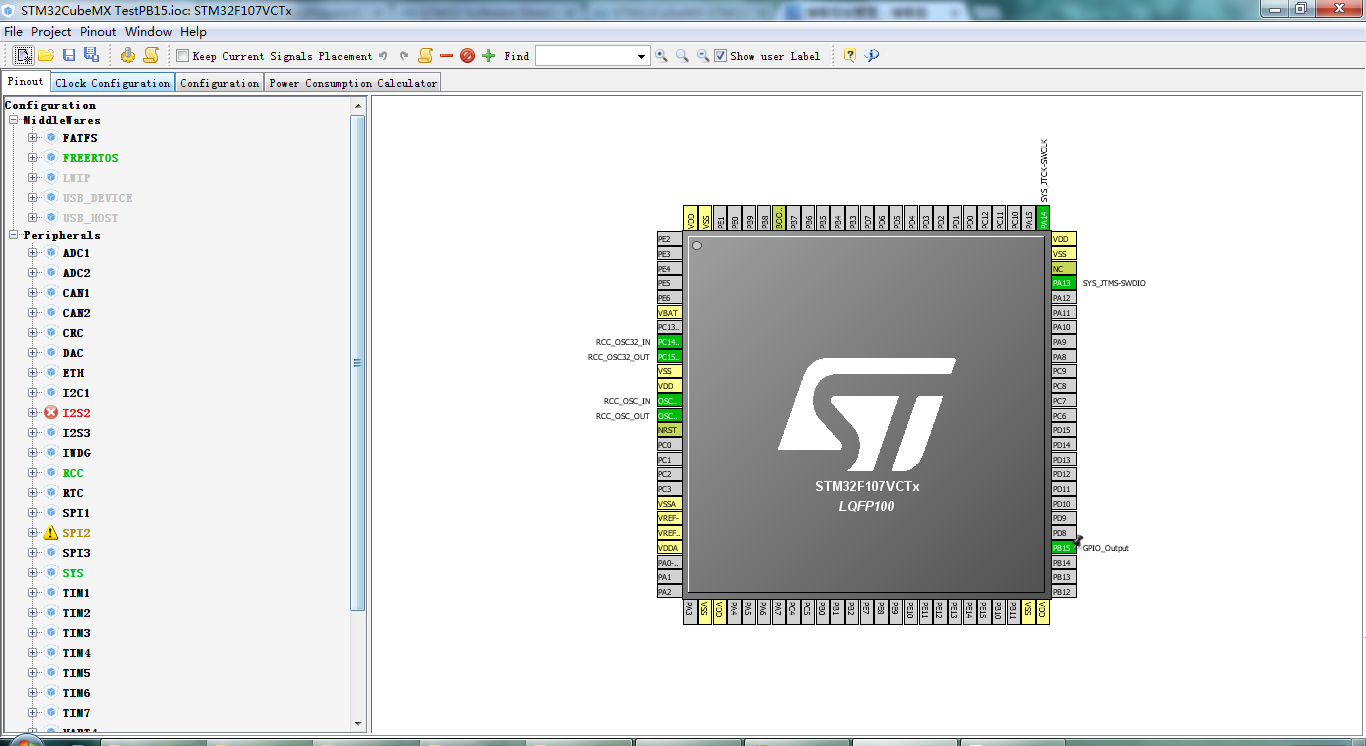Select the I2S2 peripheral entry
Image resolution: width=1366 pixels, height=746 pixels.
[76, 413]
